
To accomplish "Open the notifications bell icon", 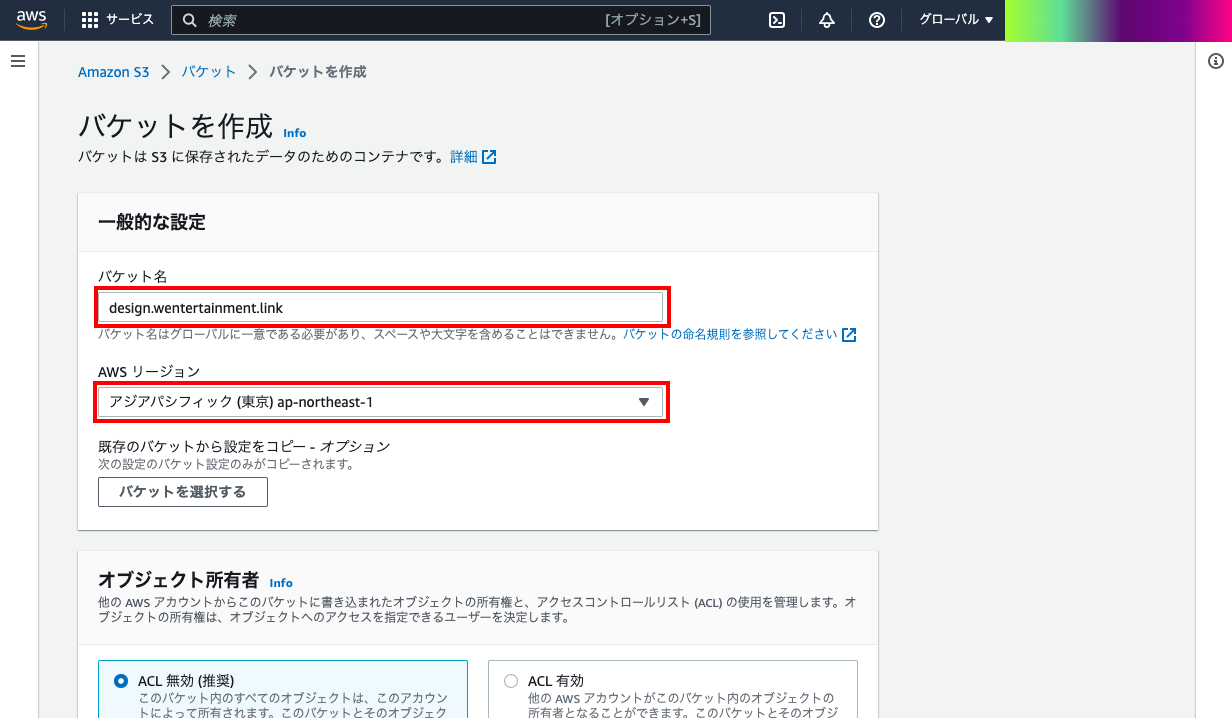I will click(x=827, y=20).
